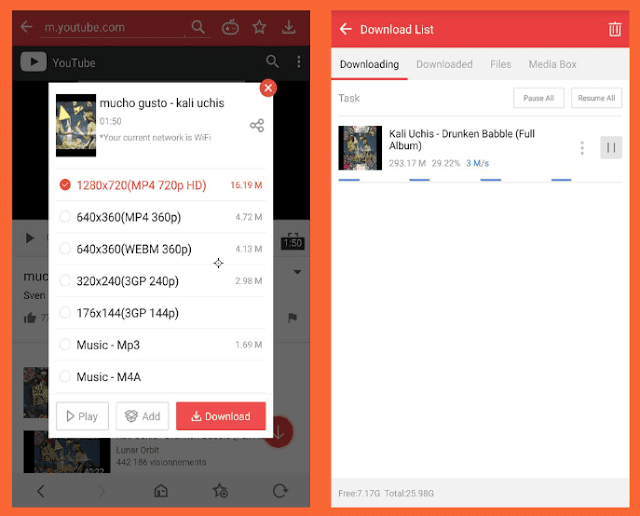Share the mucho gusto video
This screenshot has width=640, height=516.
(x=257, y=125)
